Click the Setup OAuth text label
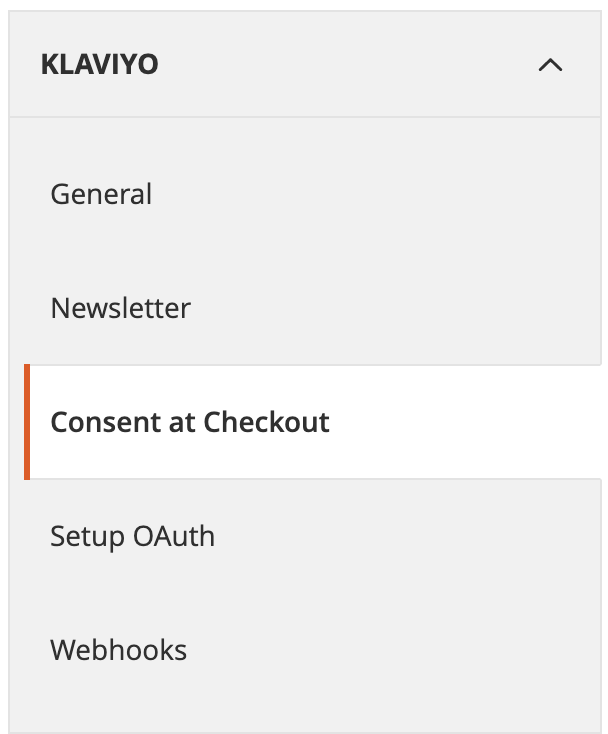This screenshot has width=608, height=734. [132, 536]
